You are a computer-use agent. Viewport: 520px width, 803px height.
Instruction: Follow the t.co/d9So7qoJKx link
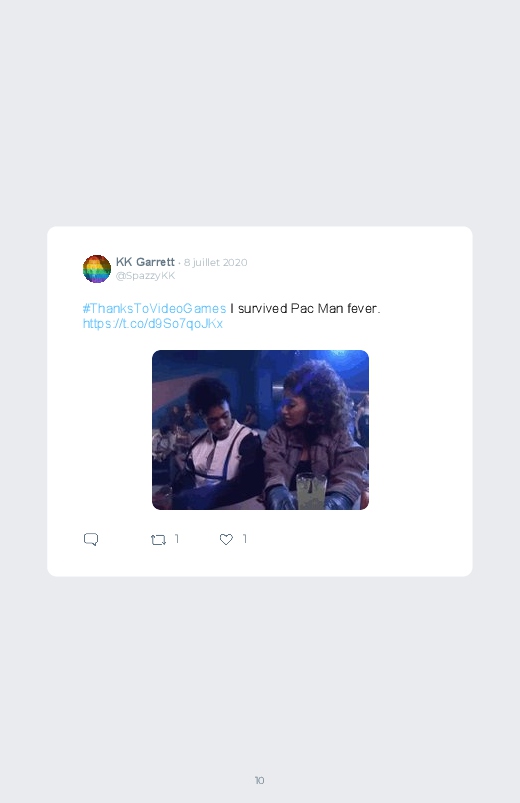point(153,324)
